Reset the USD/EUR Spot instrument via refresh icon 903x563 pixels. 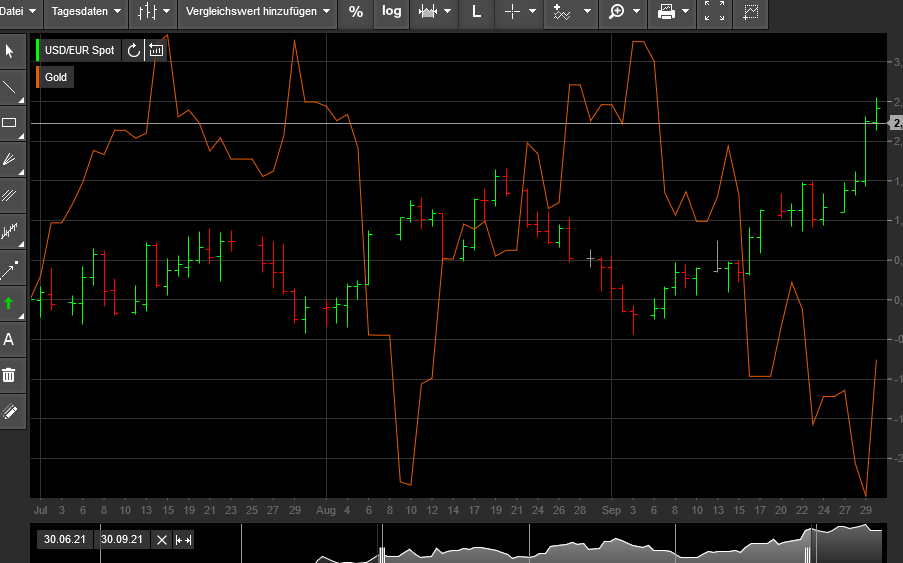134,50
